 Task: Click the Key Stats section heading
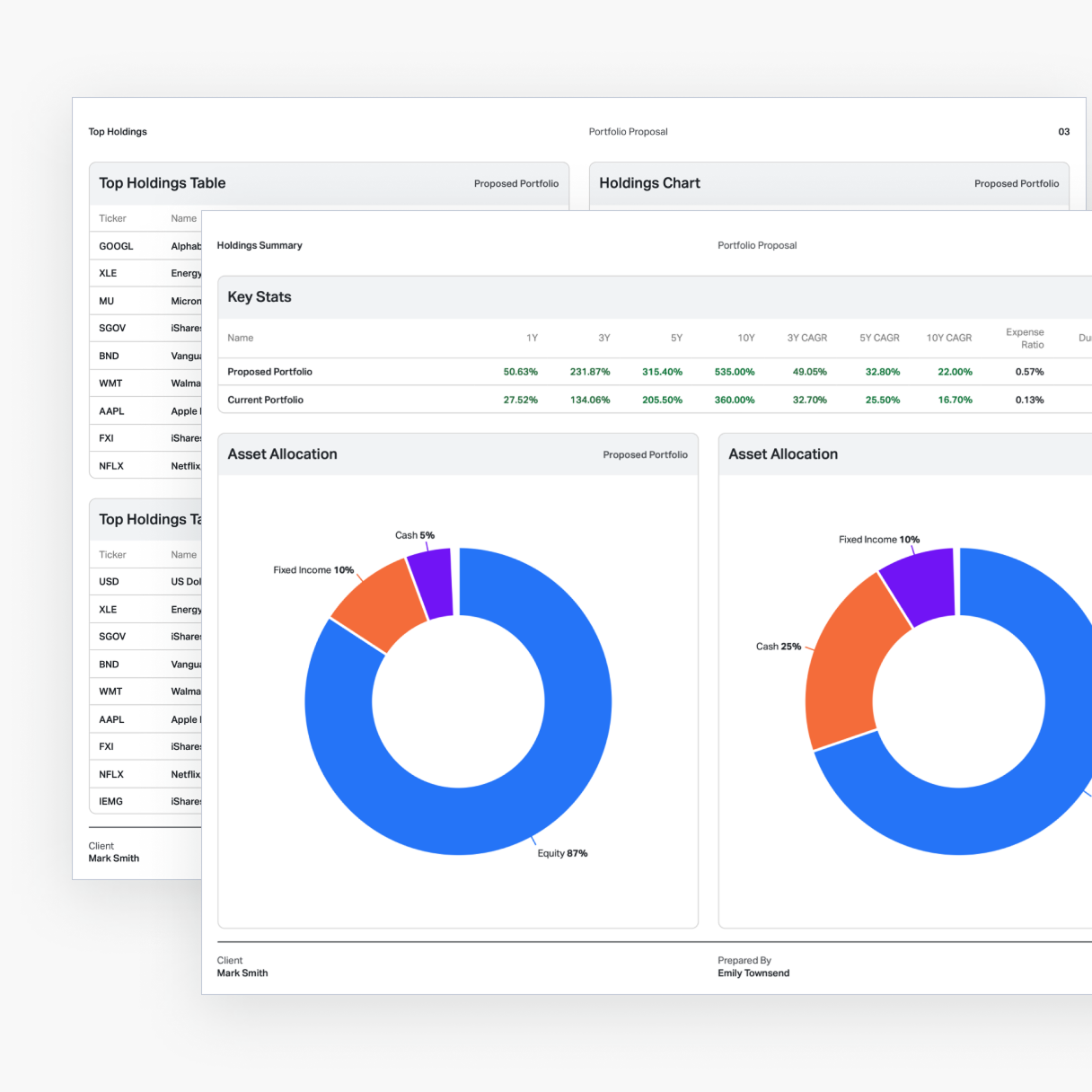coord(260,297)
